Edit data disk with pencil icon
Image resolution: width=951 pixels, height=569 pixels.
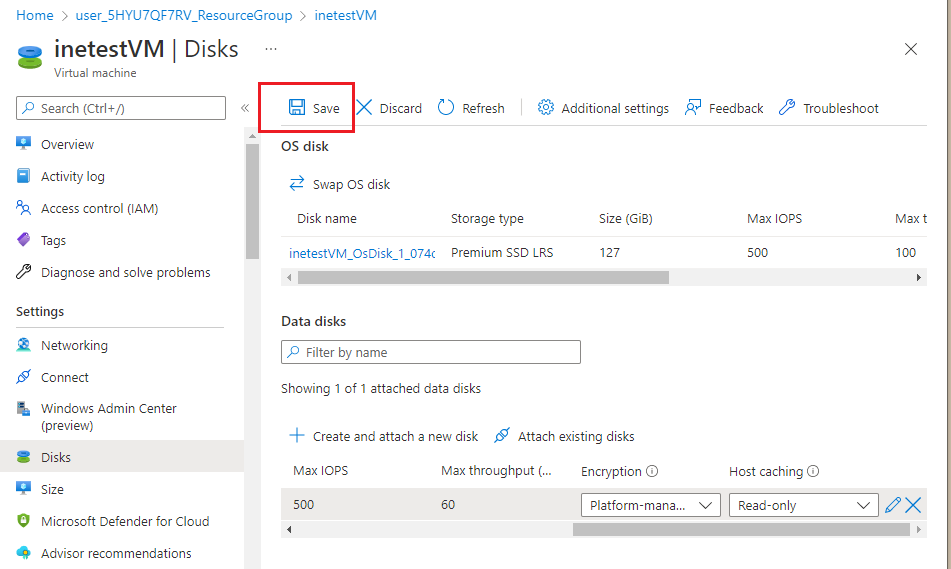point(893,505)
